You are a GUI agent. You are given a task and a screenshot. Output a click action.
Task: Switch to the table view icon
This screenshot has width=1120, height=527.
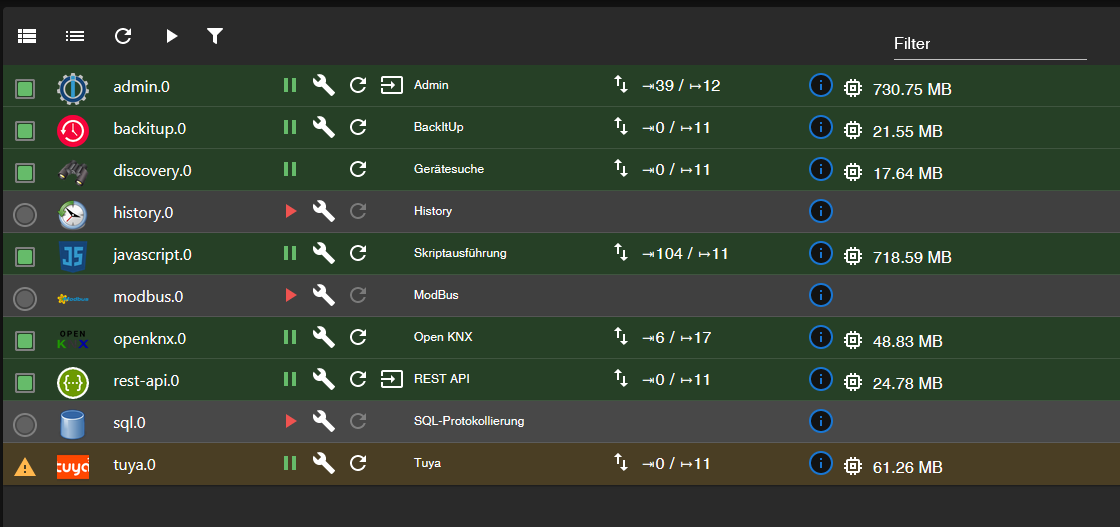coord(27,36)
